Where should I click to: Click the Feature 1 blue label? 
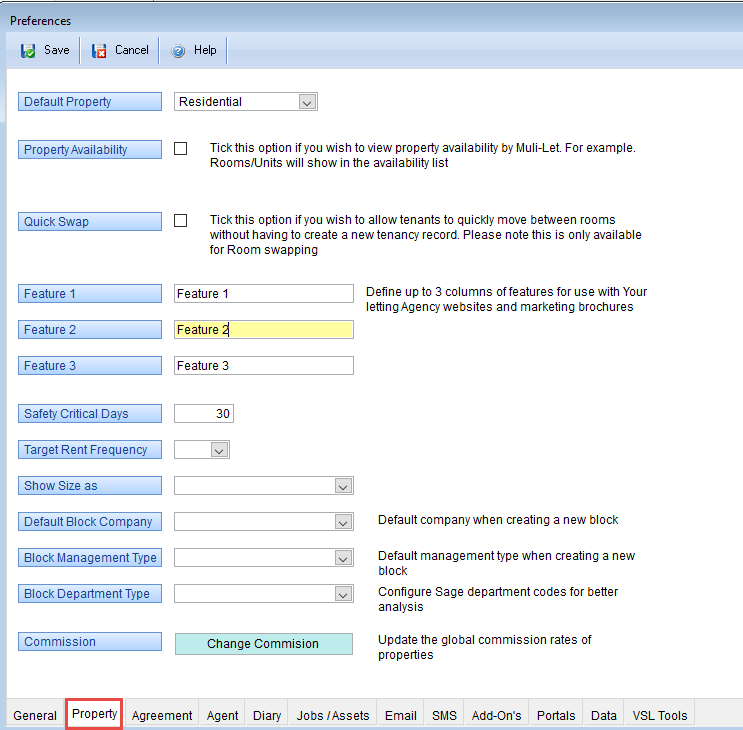90,294
